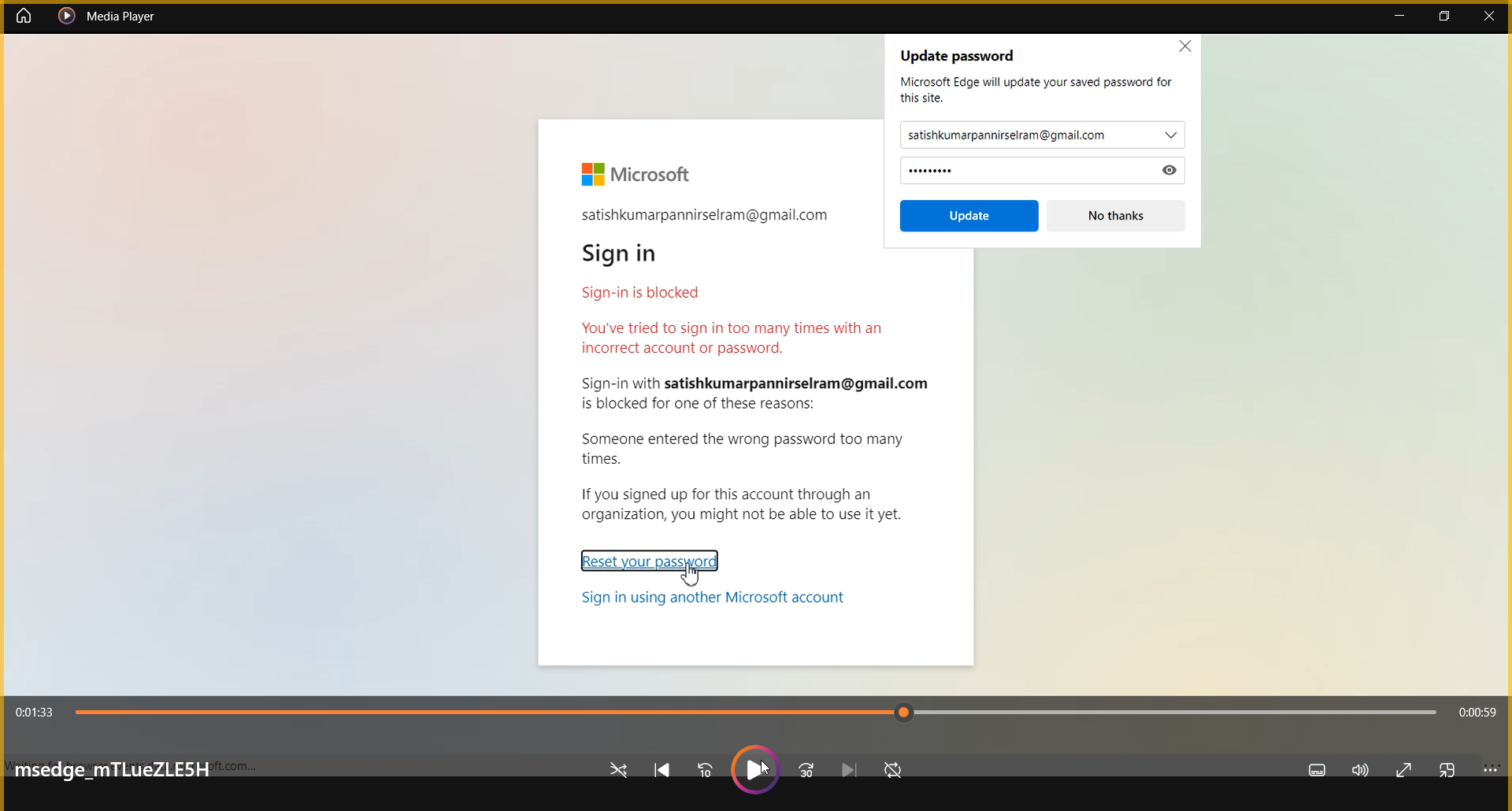The height and width of the screenshot is (811, 1512).
Task: Skip back 10 seconds
Action: 706,770
